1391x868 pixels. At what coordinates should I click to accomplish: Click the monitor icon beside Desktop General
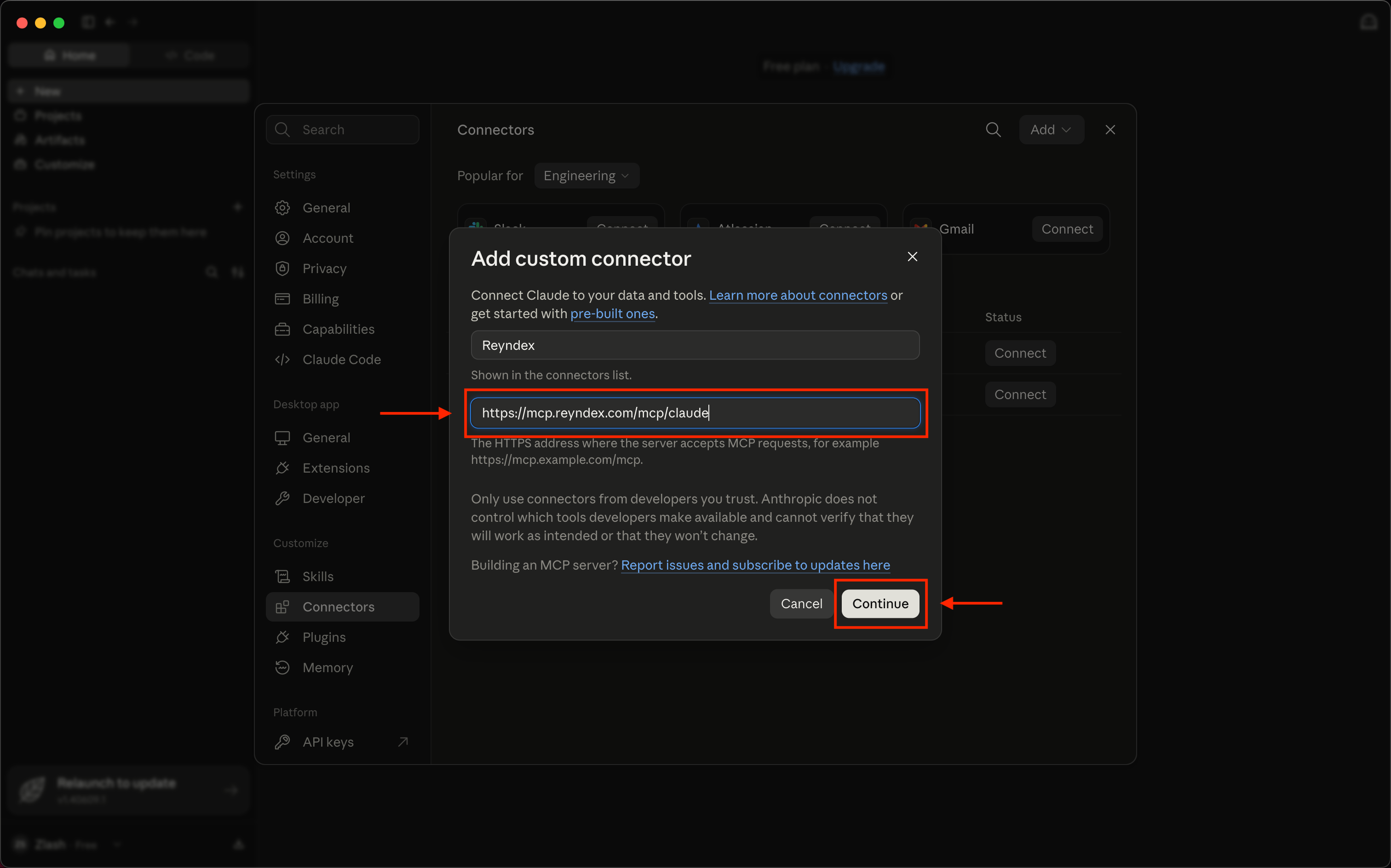[x=282, y=437]
